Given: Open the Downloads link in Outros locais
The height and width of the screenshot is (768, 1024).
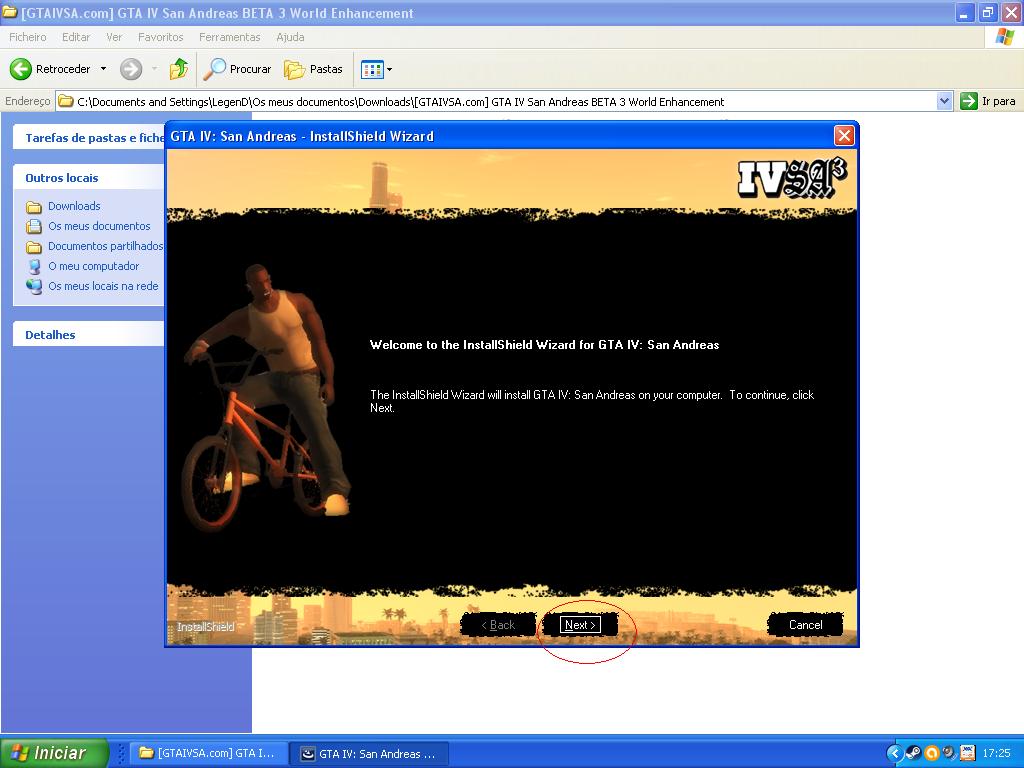Looking at the screenshot, I should [x=74, y=206].
